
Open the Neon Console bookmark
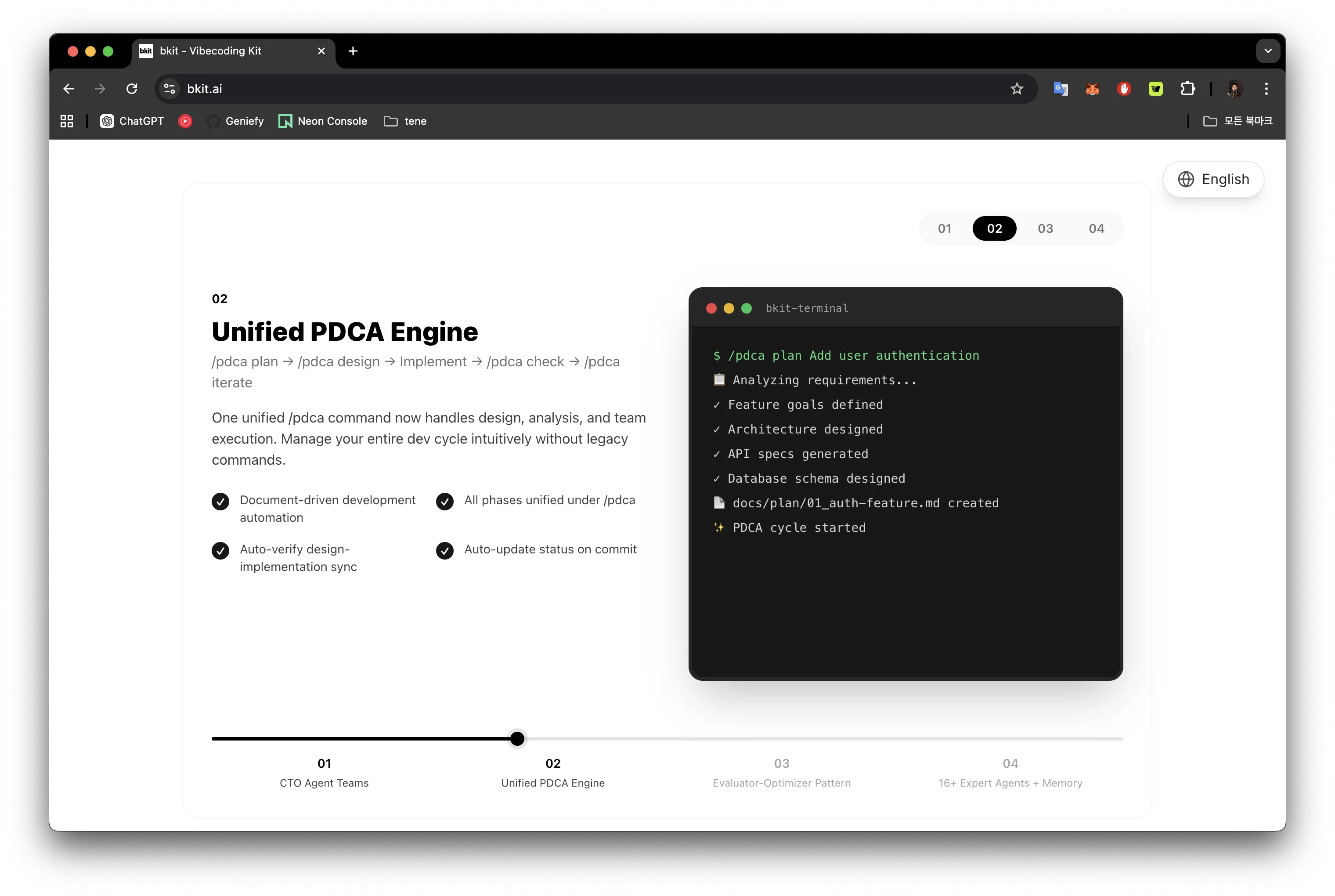click(x=323, y=121)
